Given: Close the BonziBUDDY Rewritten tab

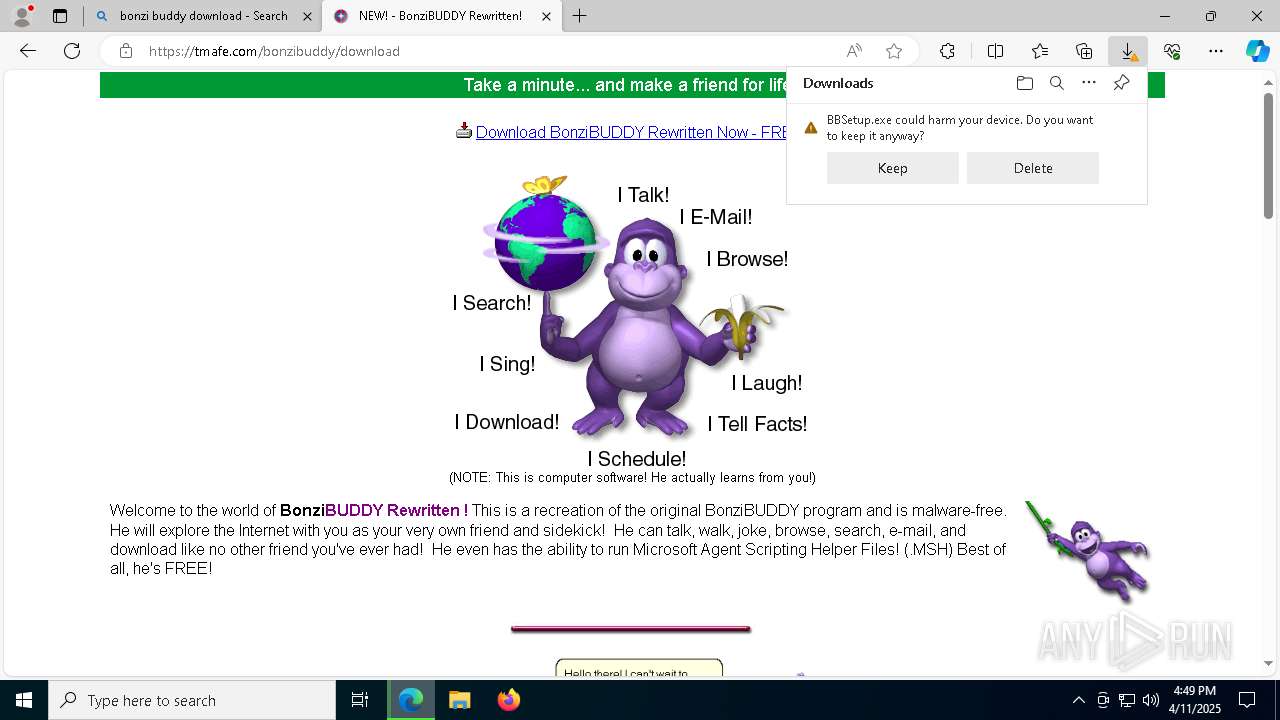Looking at the screenshot, I should click(546, 16).
